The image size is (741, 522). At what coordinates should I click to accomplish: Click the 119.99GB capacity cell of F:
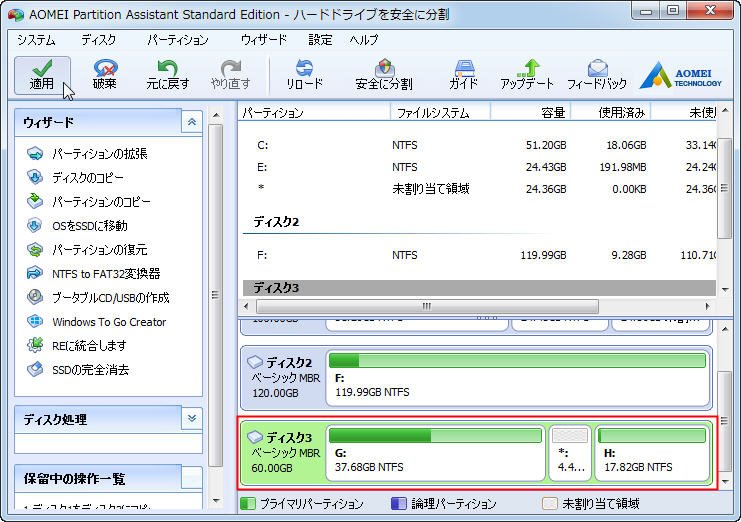pos(543,255)
